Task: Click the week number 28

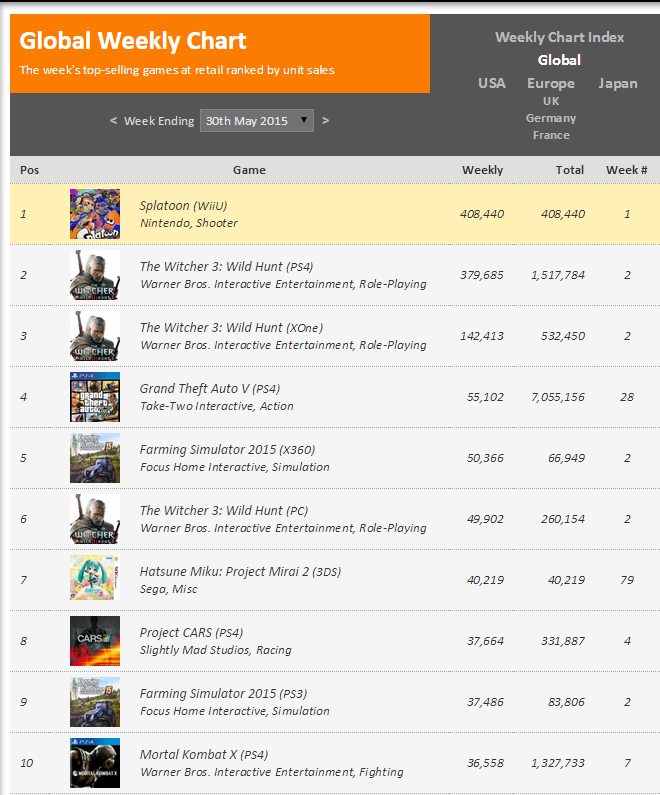Action: (x=627, y=397)
